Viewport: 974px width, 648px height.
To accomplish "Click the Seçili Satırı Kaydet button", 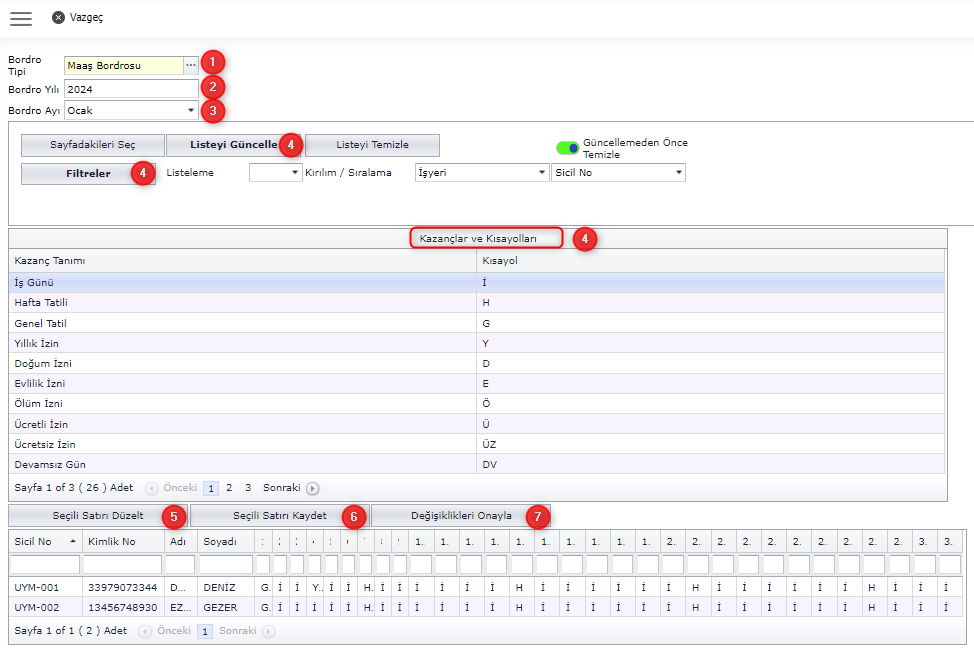I will pyautogui.click(x=280, y=516).
